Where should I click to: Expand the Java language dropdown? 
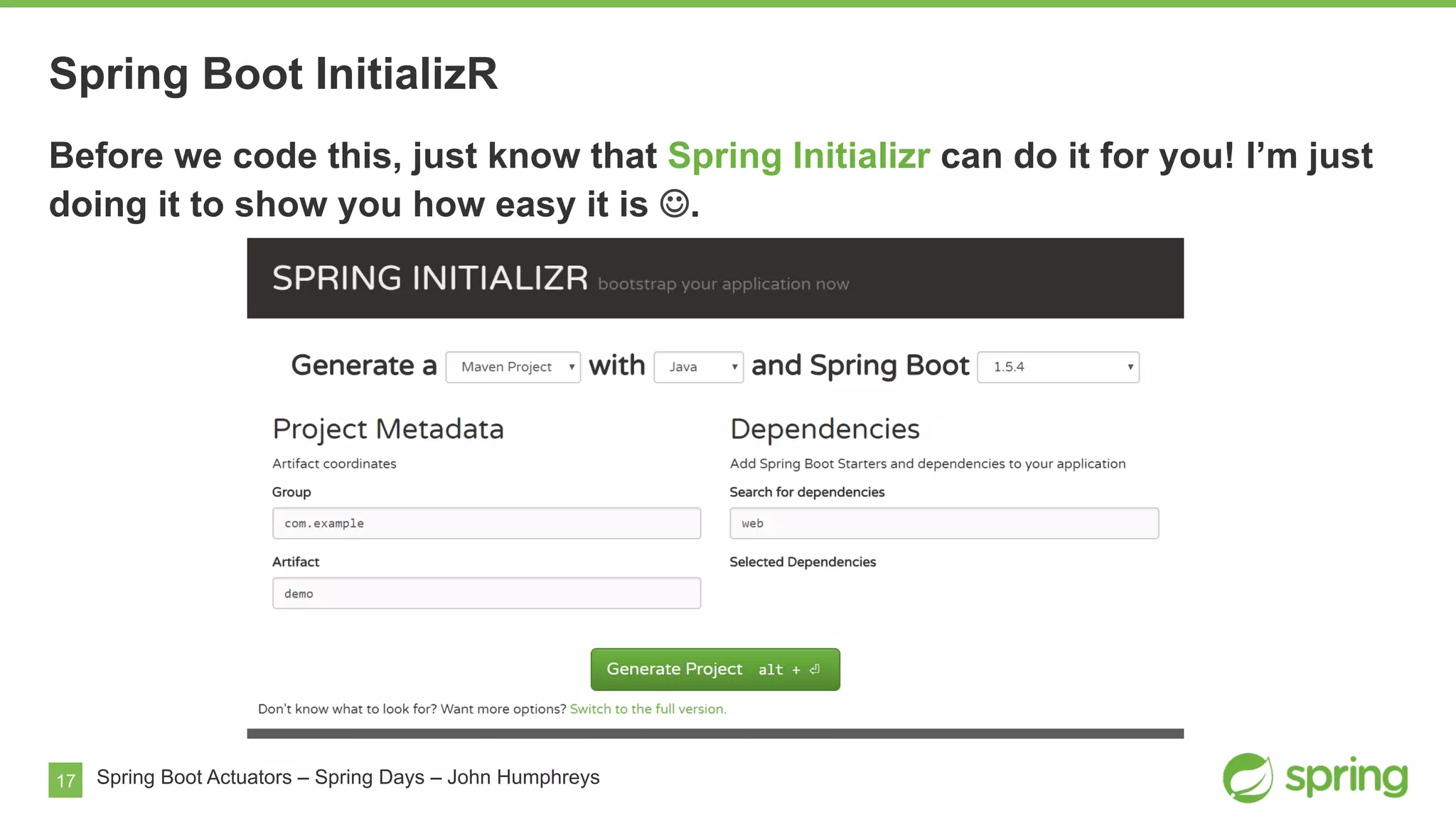698,367
